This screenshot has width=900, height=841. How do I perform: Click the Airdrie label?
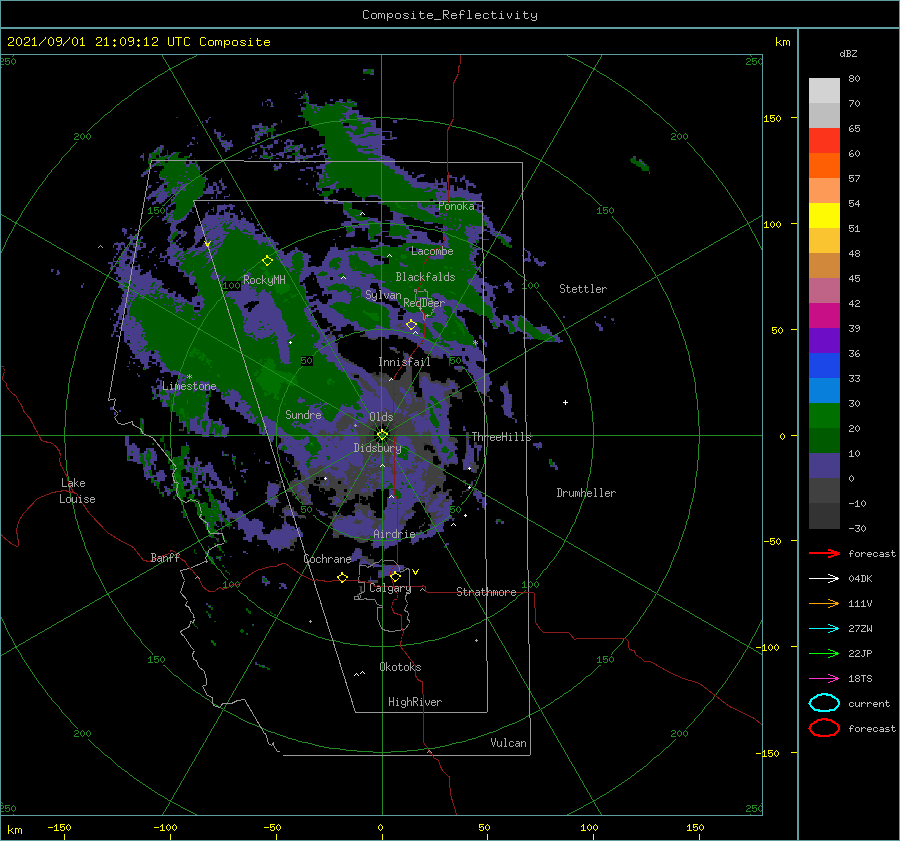[394, 534]
